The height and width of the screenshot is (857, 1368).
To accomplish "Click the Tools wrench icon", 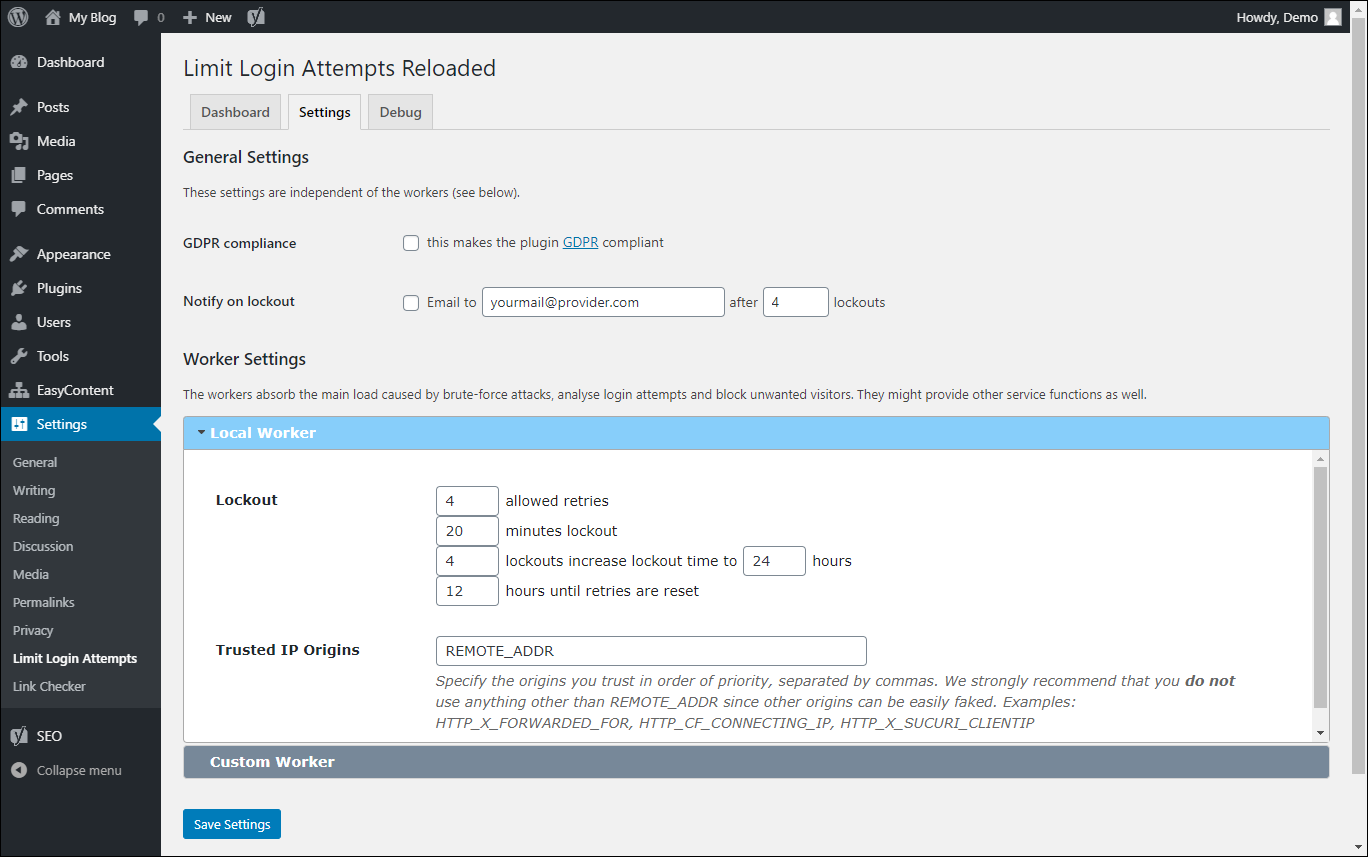I will click(19, 356).
